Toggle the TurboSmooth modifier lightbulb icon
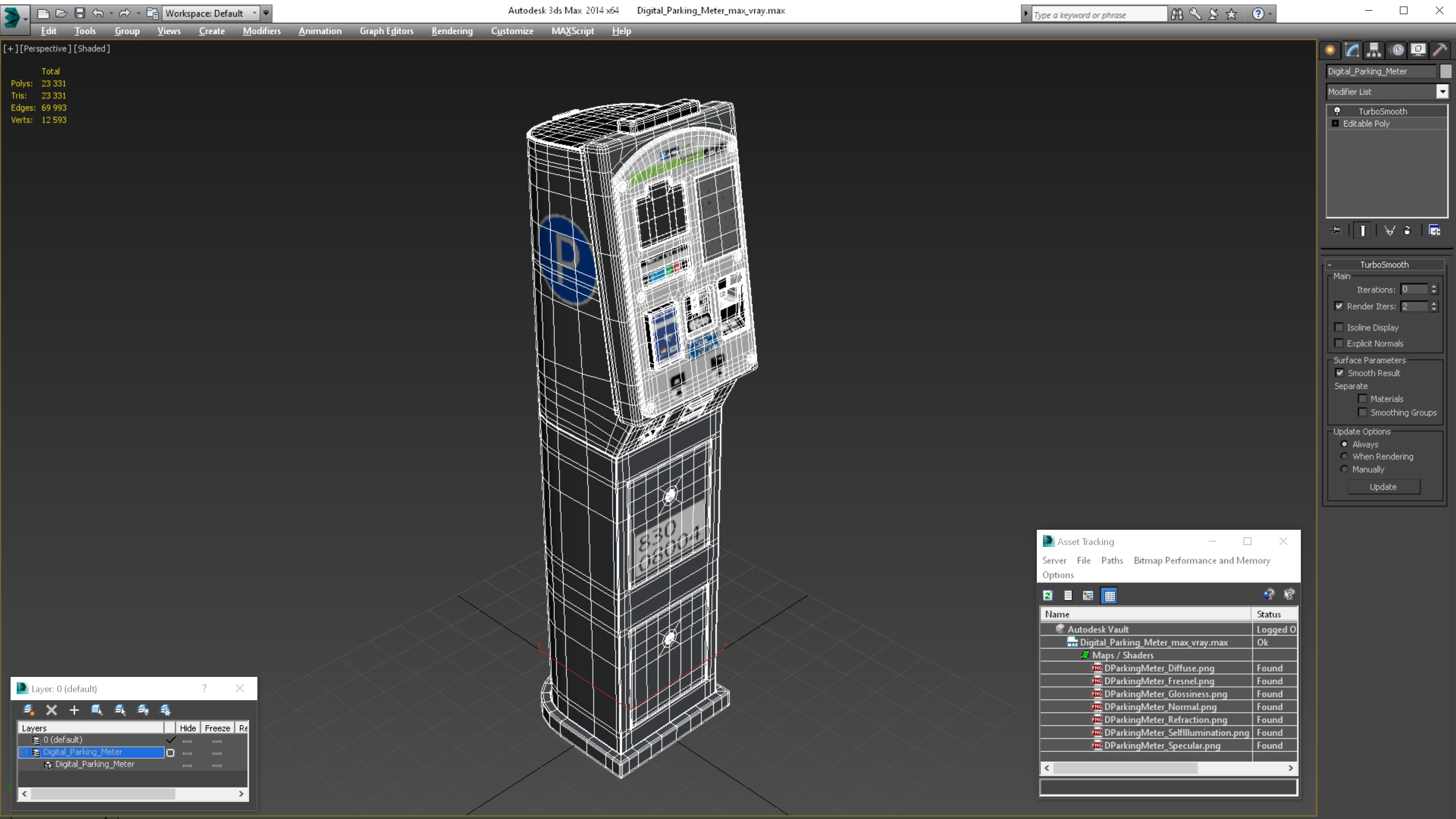The image size is (1456, 819). [x=1337, y=111]
